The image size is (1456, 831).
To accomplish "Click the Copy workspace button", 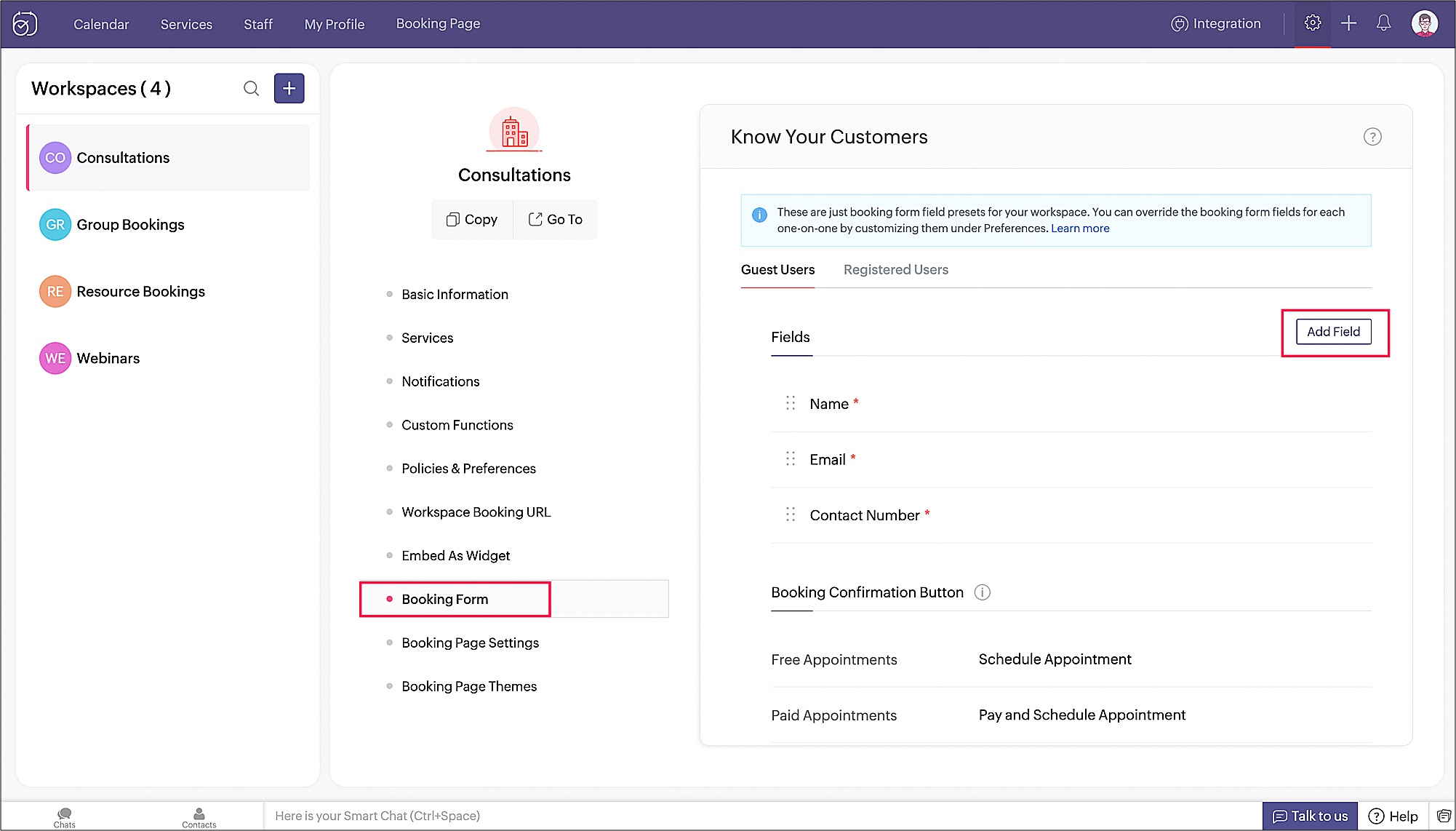I will point(472,220).
